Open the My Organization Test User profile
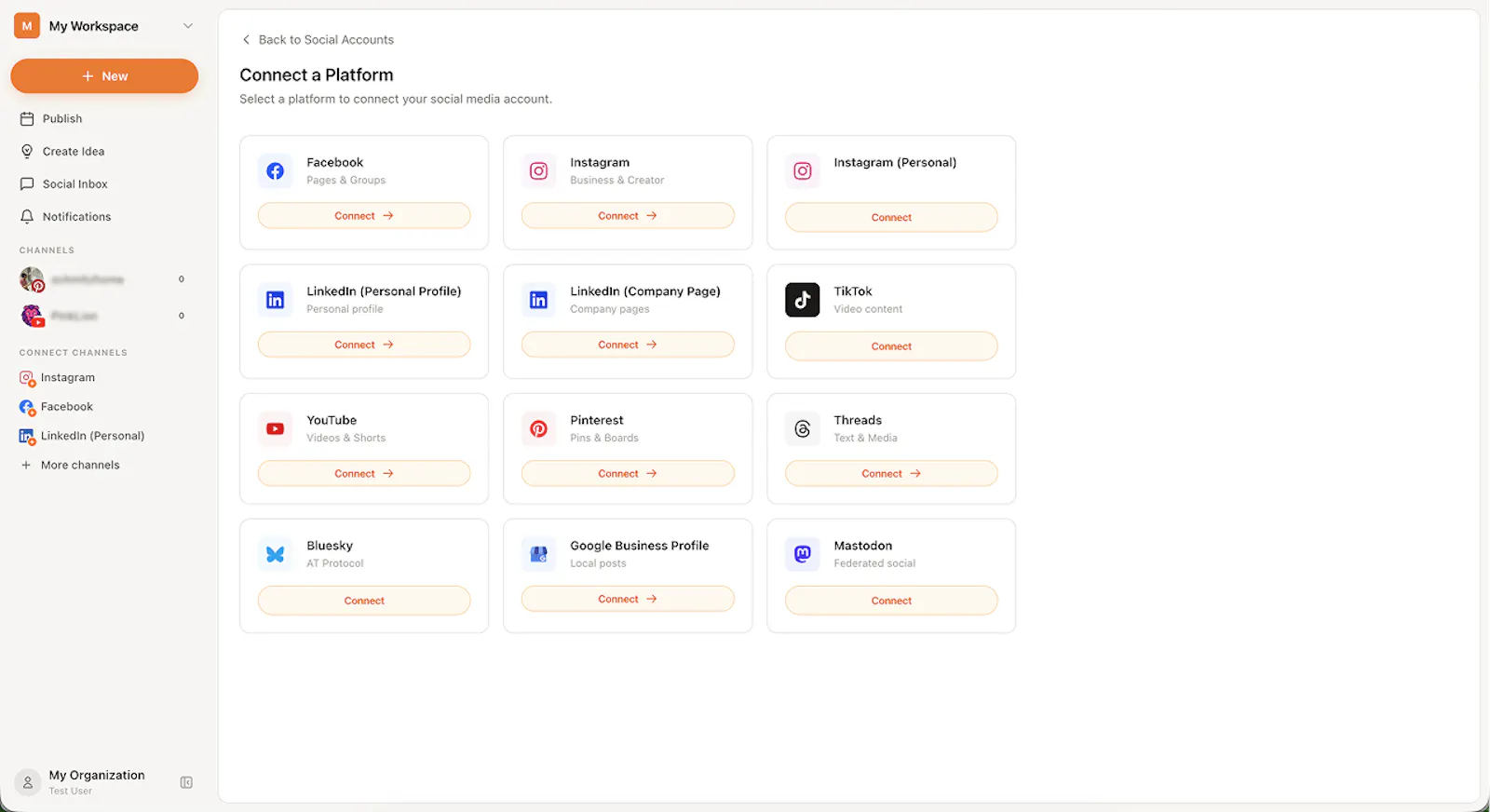The width and height of the screenshot is (1490, 812). tap(97, 782)
